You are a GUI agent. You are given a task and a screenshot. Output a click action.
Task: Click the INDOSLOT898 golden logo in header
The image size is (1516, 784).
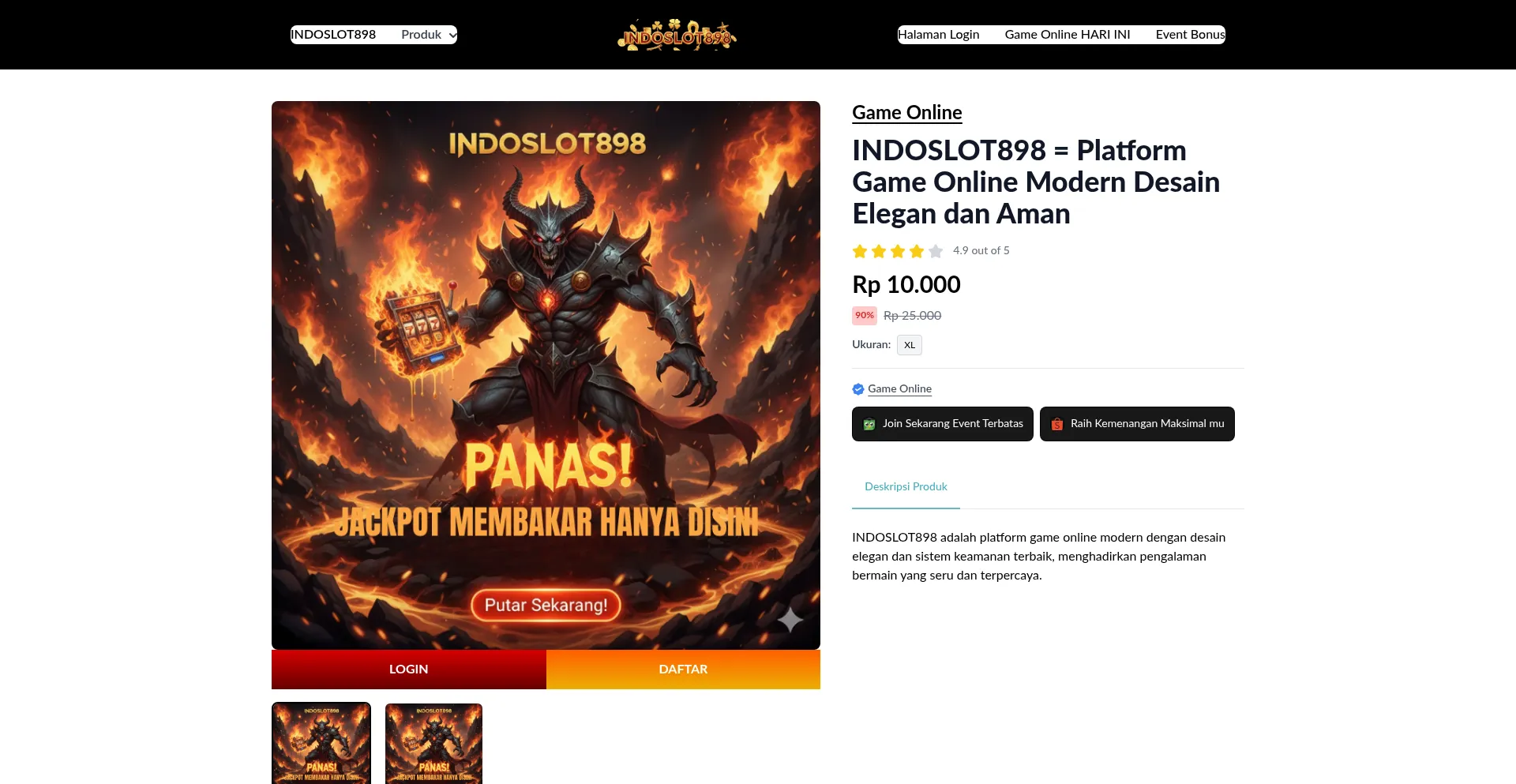click(x=677, y=35)
